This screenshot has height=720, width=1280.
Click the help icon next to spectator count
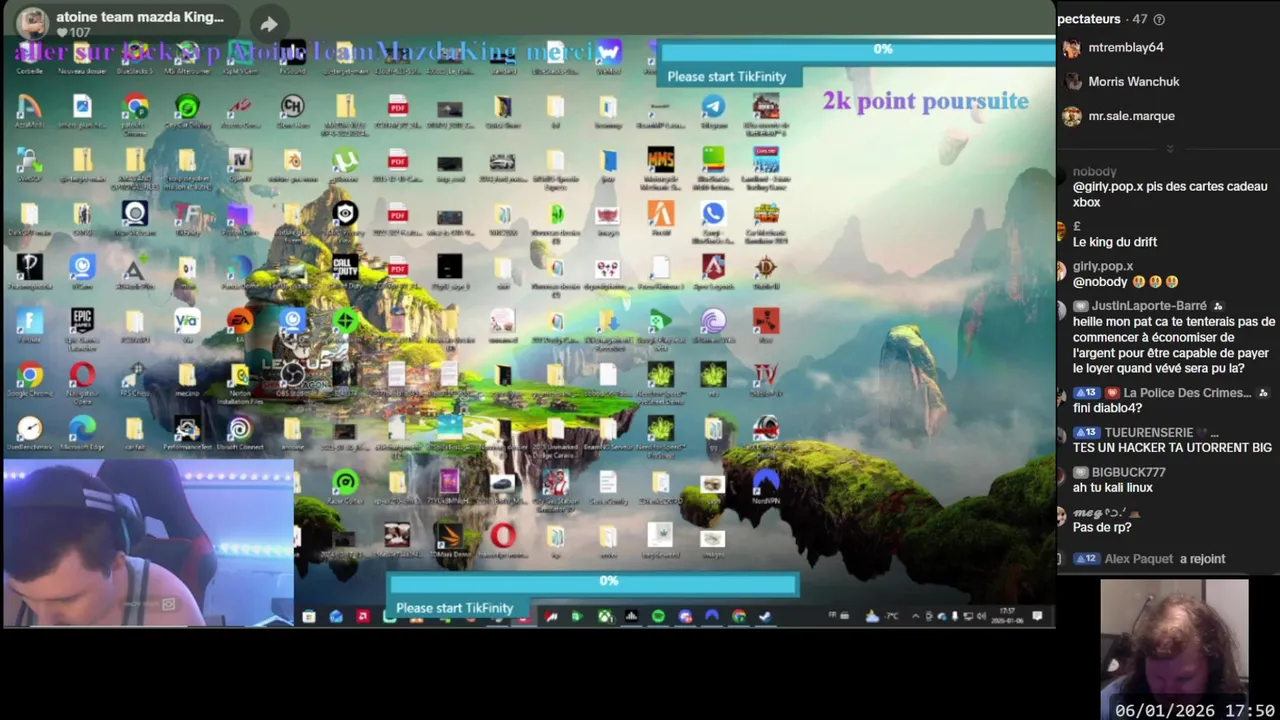click(x=1159, y=19)
